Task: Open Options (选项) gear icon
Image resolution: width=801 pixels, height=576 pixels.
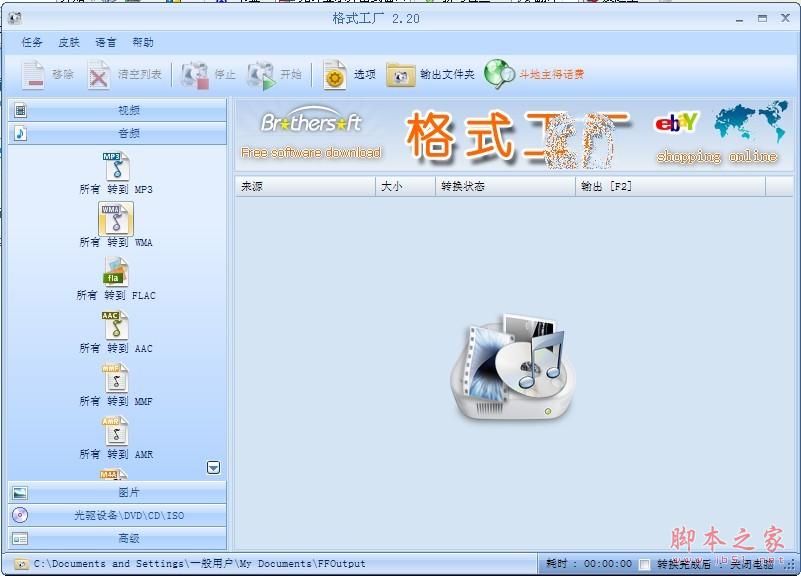Action: tap(335, 75)
